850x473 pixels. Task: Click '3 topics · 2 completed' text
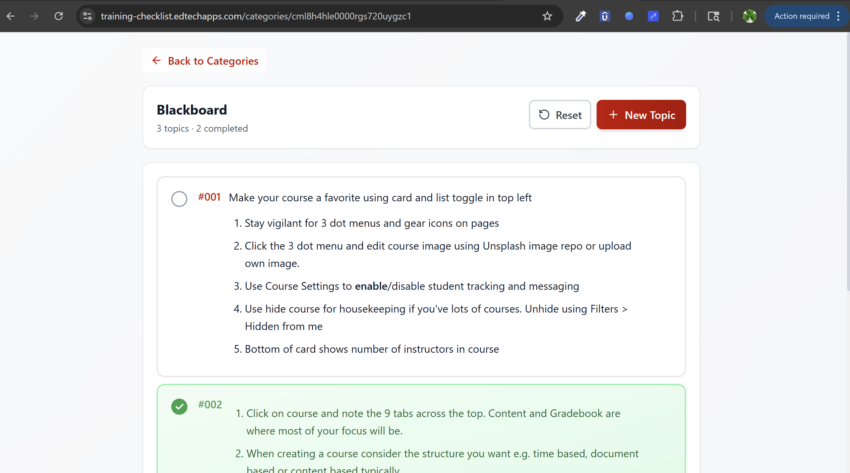coord(202,128)
